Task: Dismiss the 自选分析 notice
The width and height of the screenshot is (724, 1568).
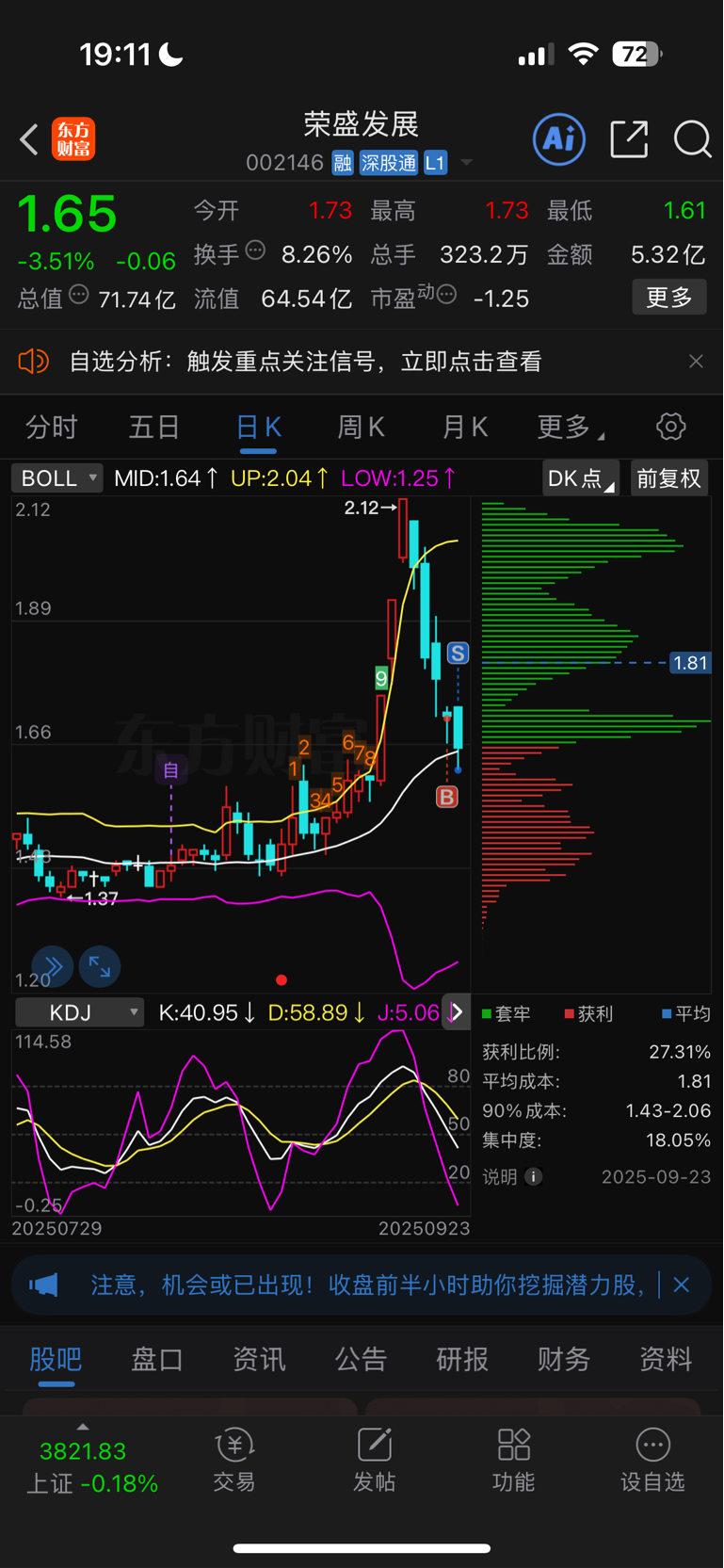Action: coord(696,362)
